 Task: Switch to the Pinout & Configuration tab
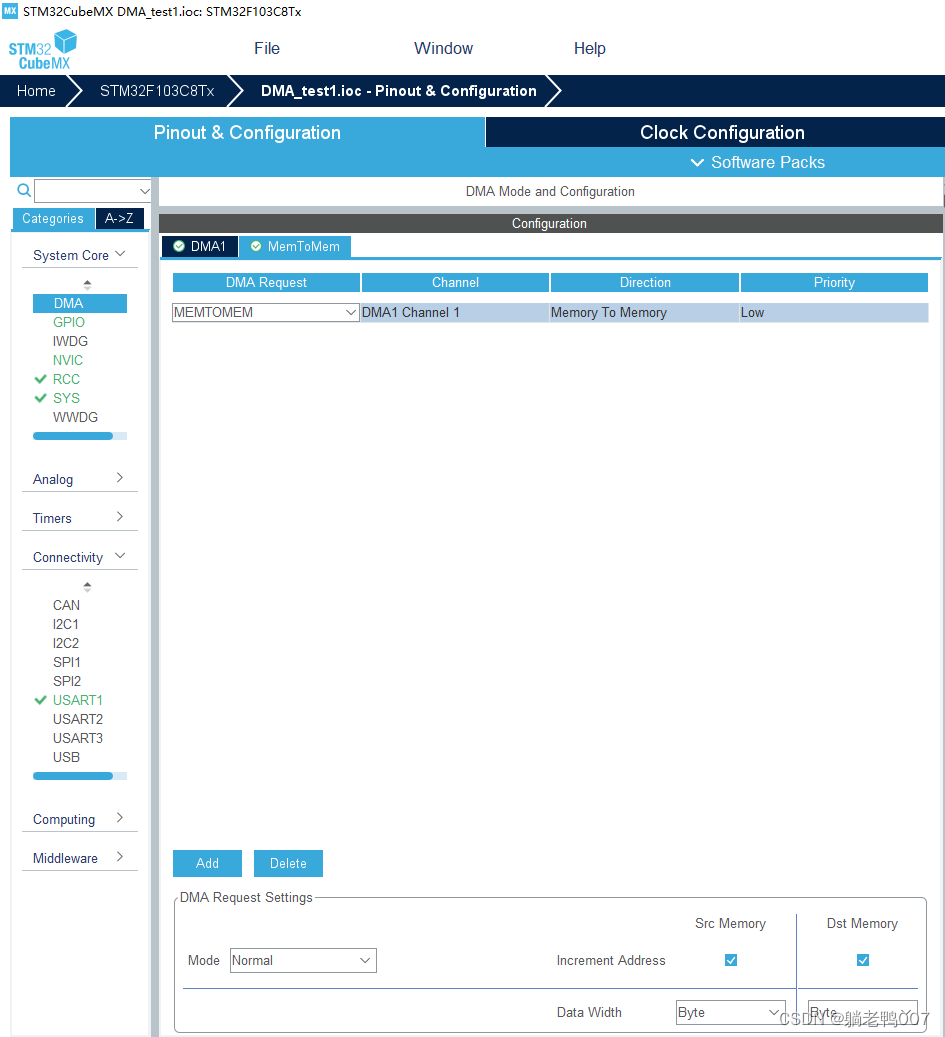(247, 132)
